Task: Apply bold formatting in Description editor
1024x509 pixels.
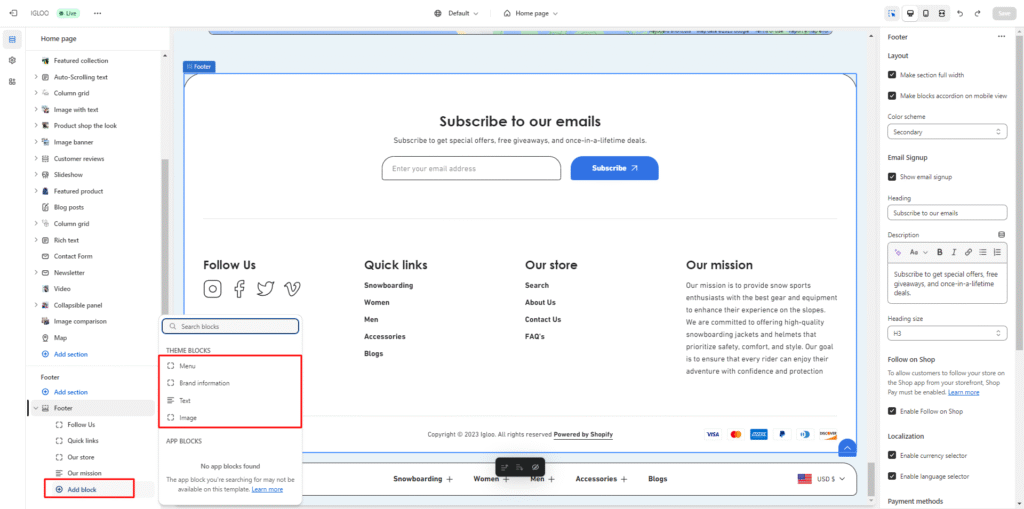Action: [940, 252]
